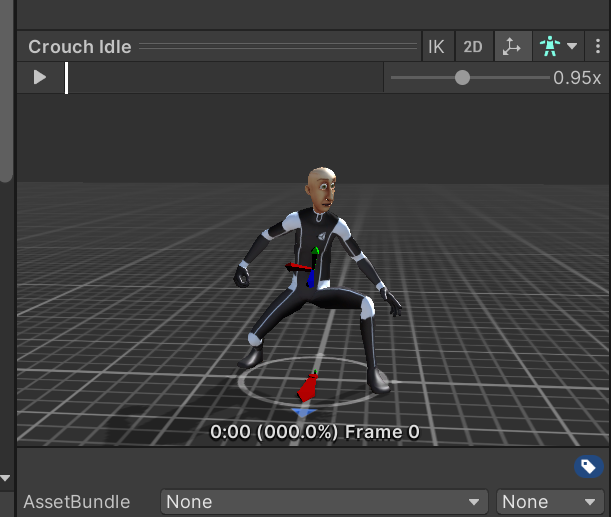
Task: Open the AssetBundle variant dropdown
Action: click(x=550, y=502)
